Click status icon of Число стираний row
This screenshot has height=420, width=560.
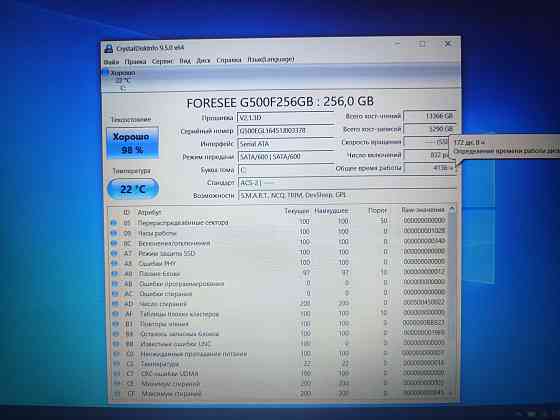pos(115,304)
